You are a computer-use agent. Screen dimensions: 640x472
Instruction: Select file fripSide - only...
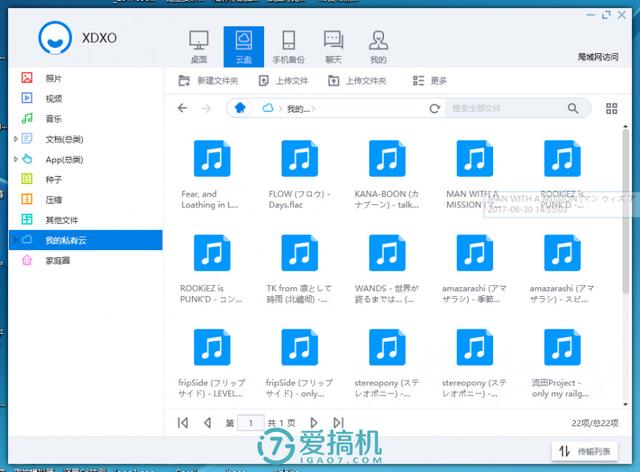coord(300,363)
